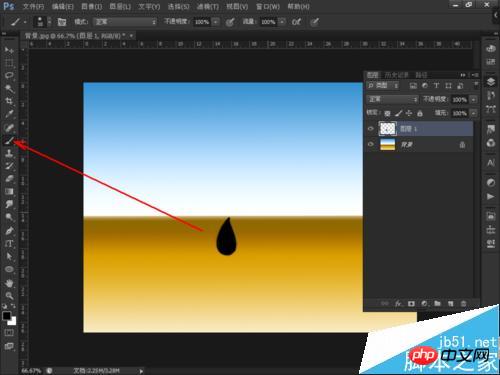
Task: Toggle the brush panel button
Action: coord(62,22)
